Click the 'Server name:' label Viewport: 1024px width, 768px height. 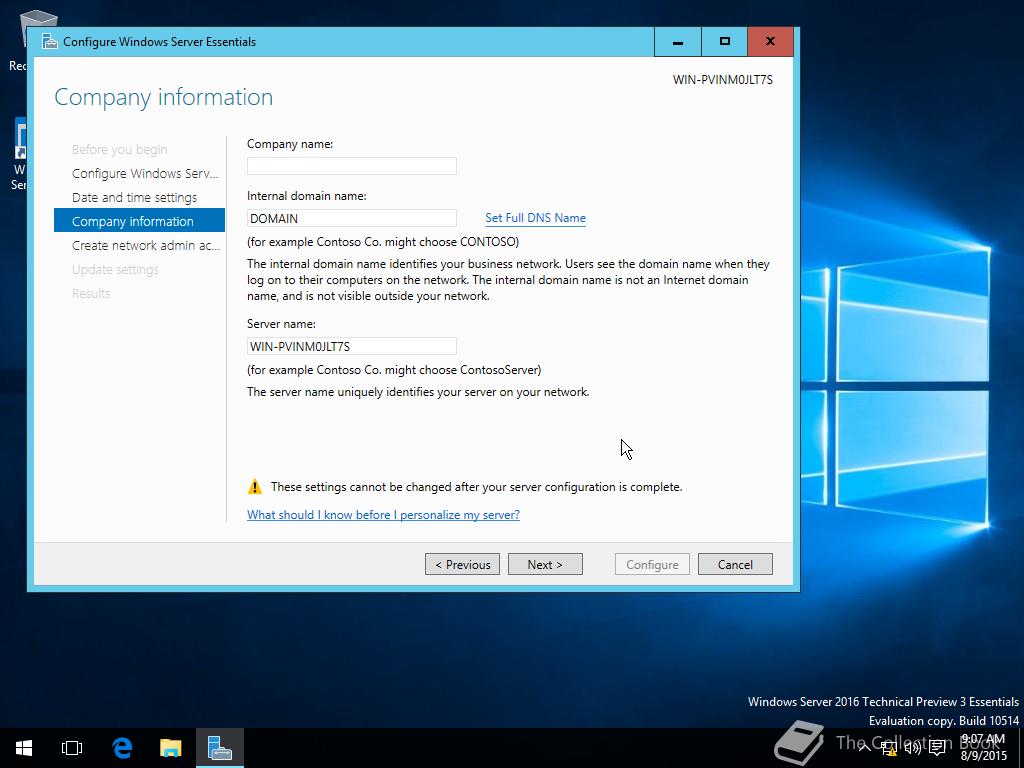click(281, 324)
